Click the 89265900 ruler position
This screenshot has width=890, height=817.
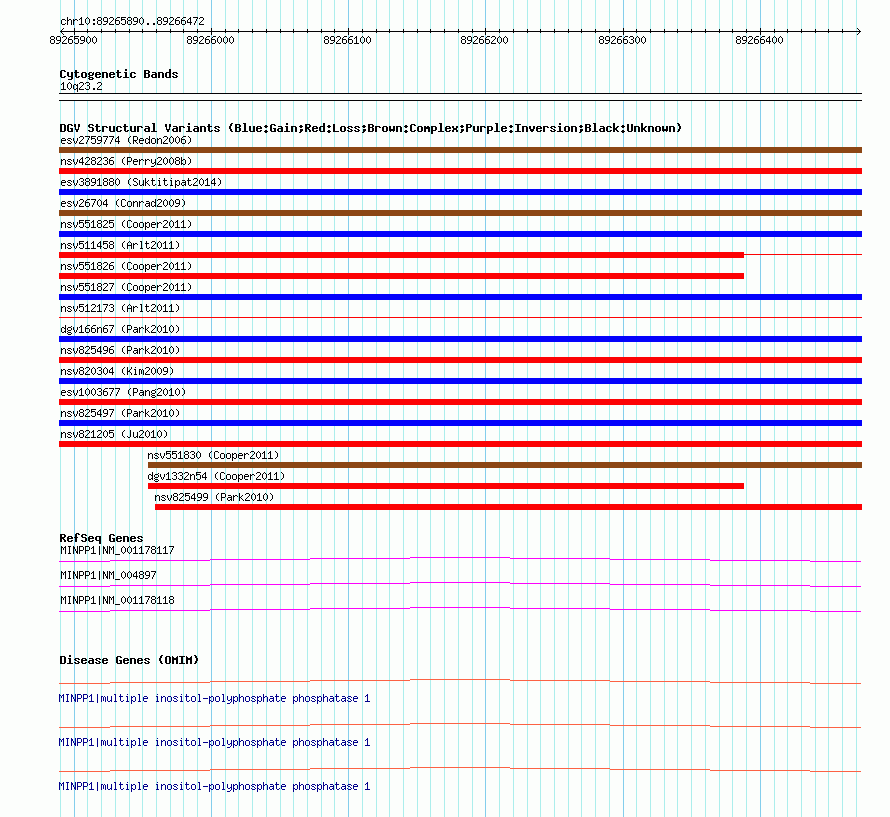coord(74,40)
